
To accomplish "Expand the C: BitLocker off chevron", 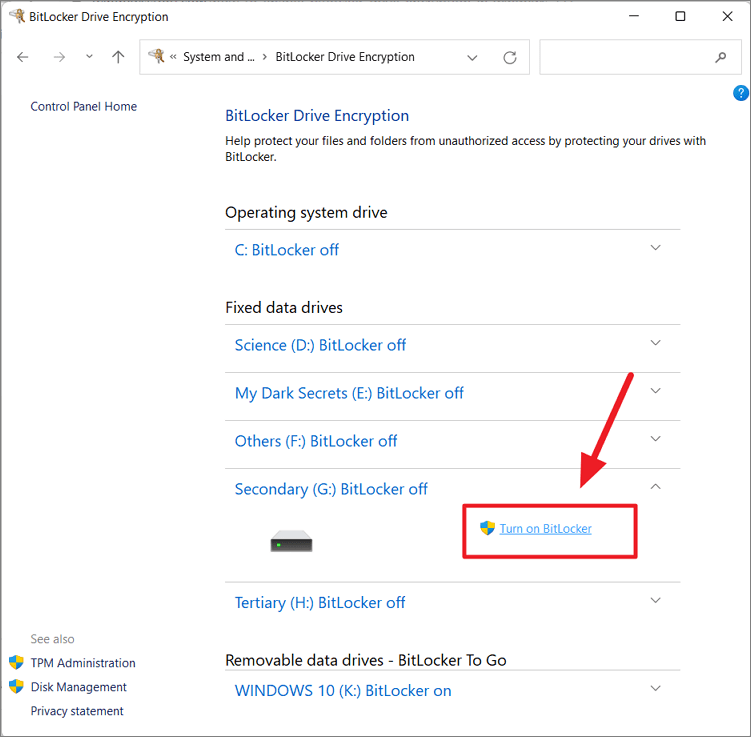I will pos(655,248).
